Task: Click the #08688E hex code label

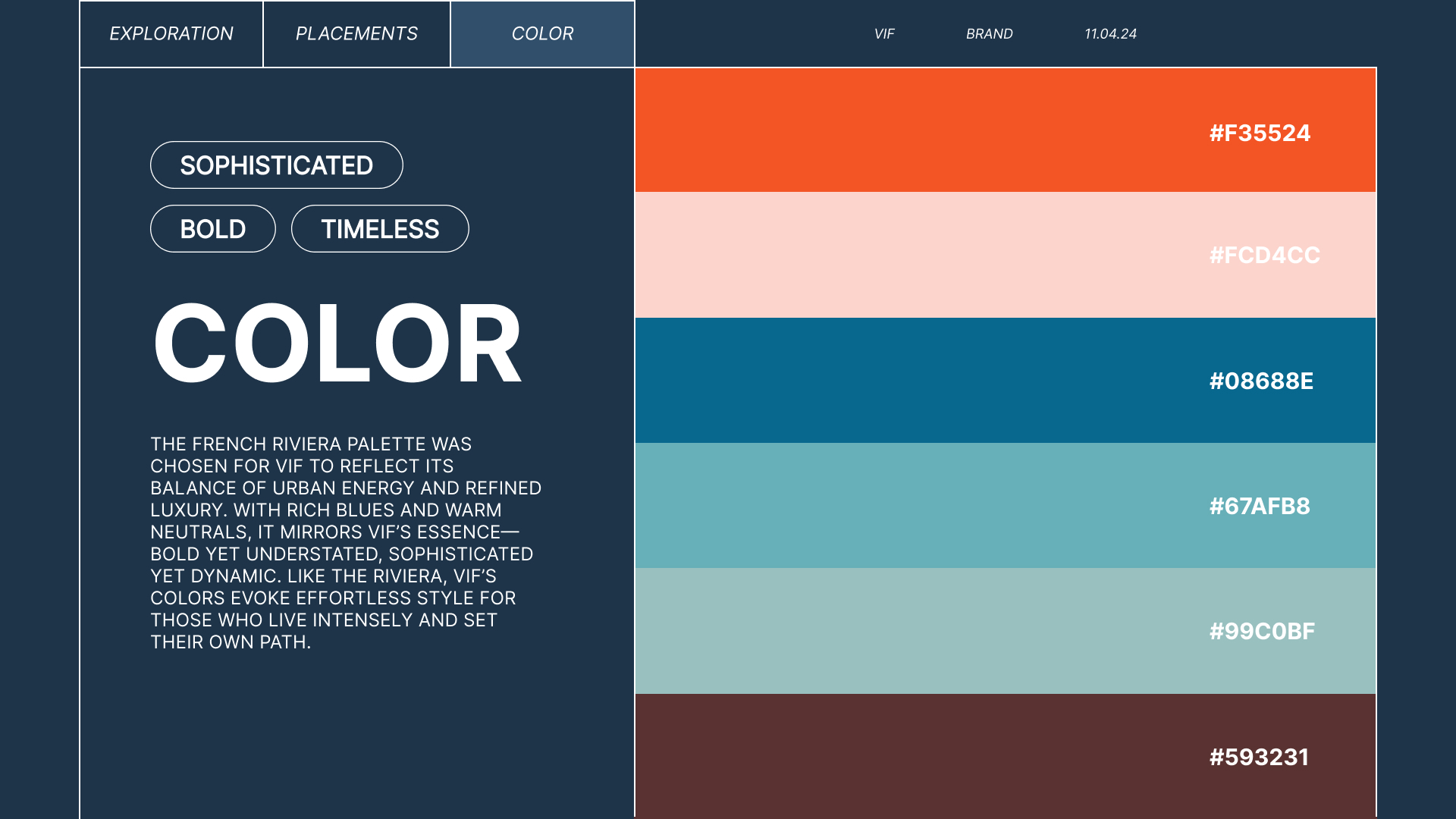Action: click(1261, 381)
